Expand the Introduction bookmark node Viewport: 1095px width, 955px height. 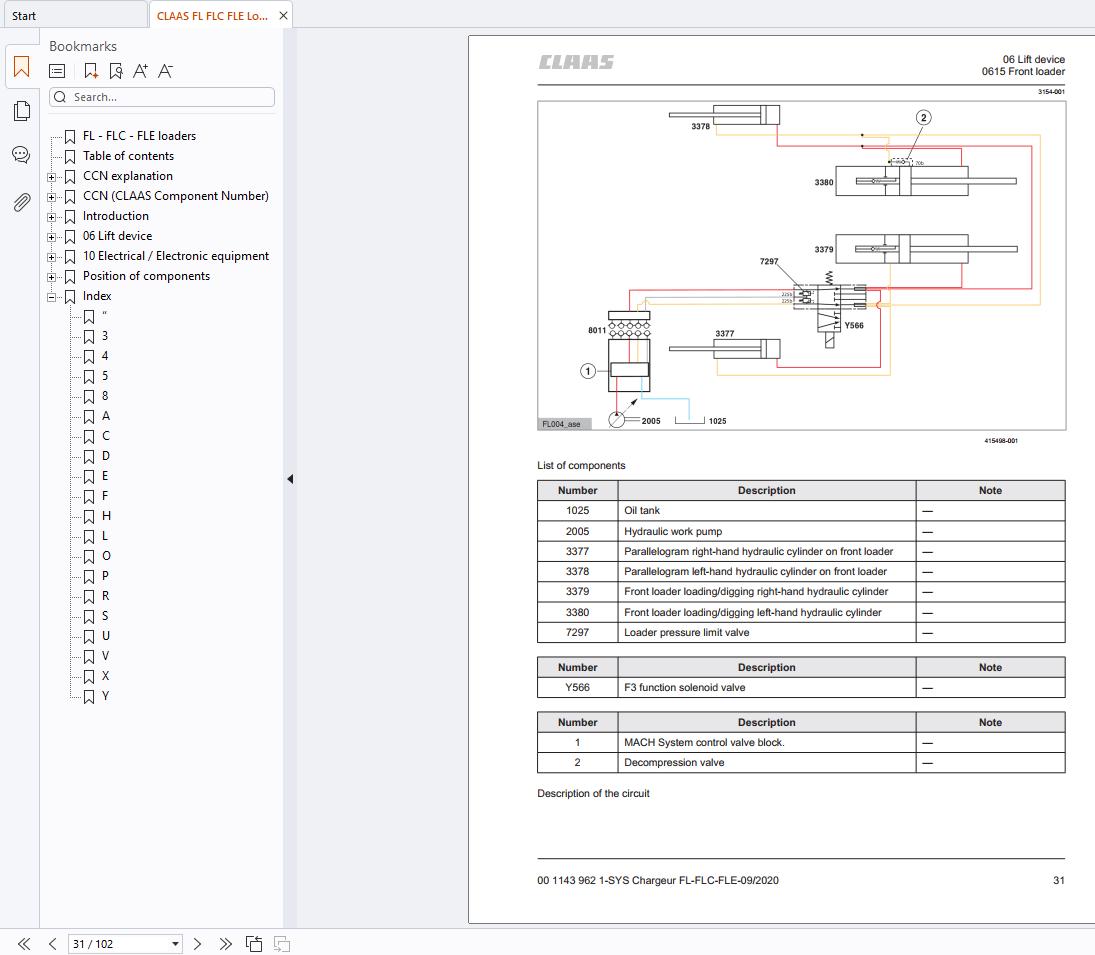pyautogui.click(x=52, y=217)
